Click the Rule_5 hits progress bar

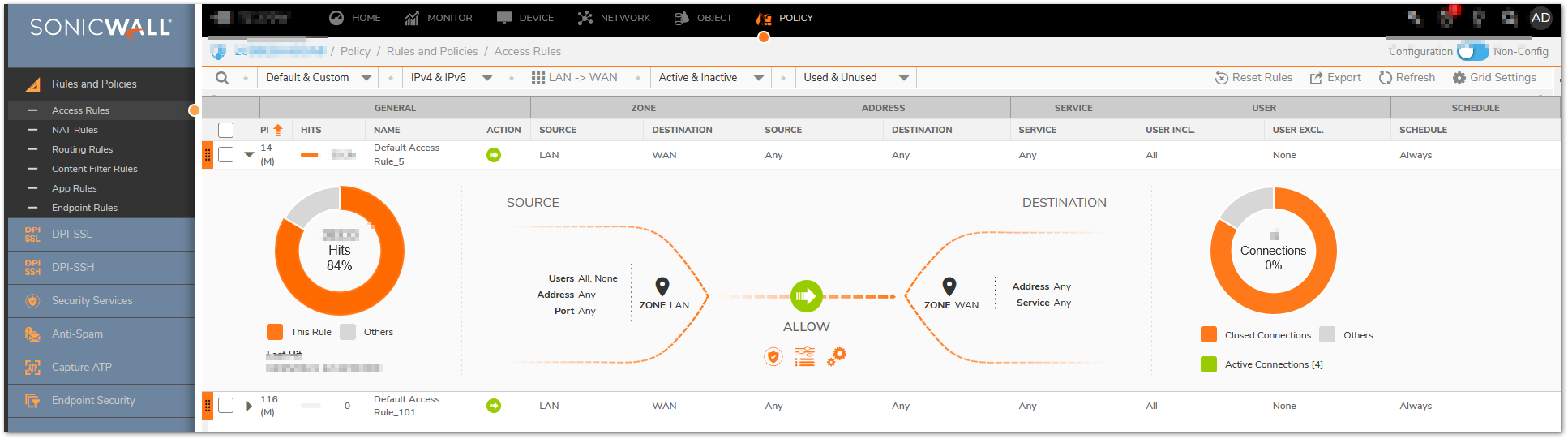(310, 155)
